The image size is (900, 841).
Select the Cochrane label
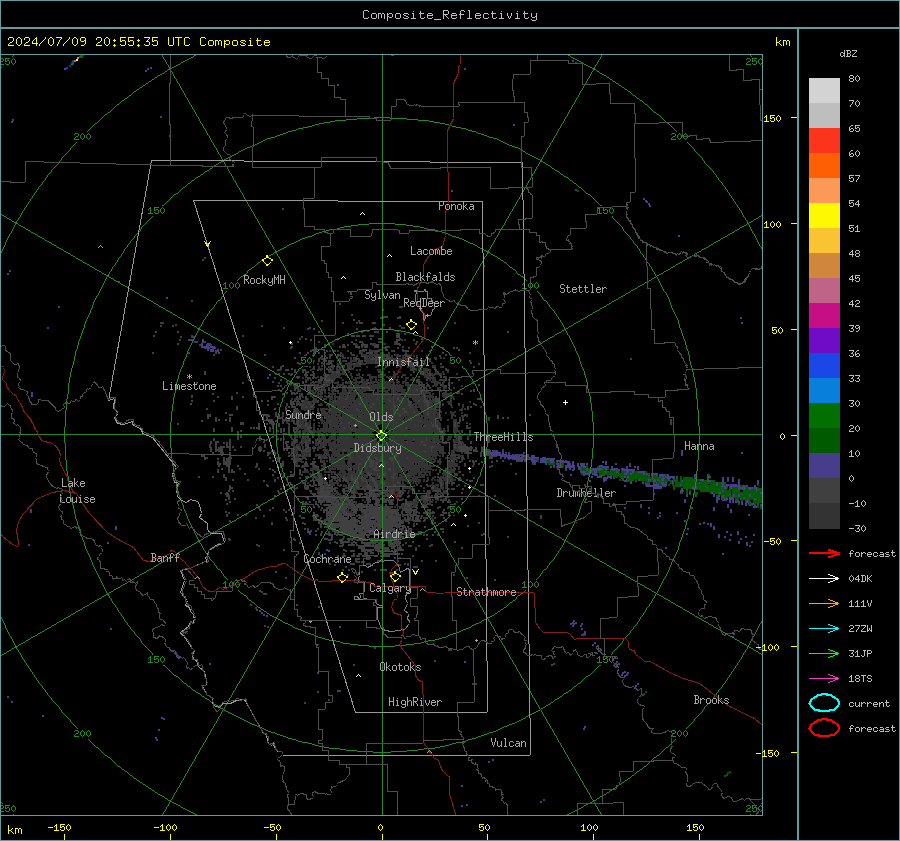pos(327,559)
